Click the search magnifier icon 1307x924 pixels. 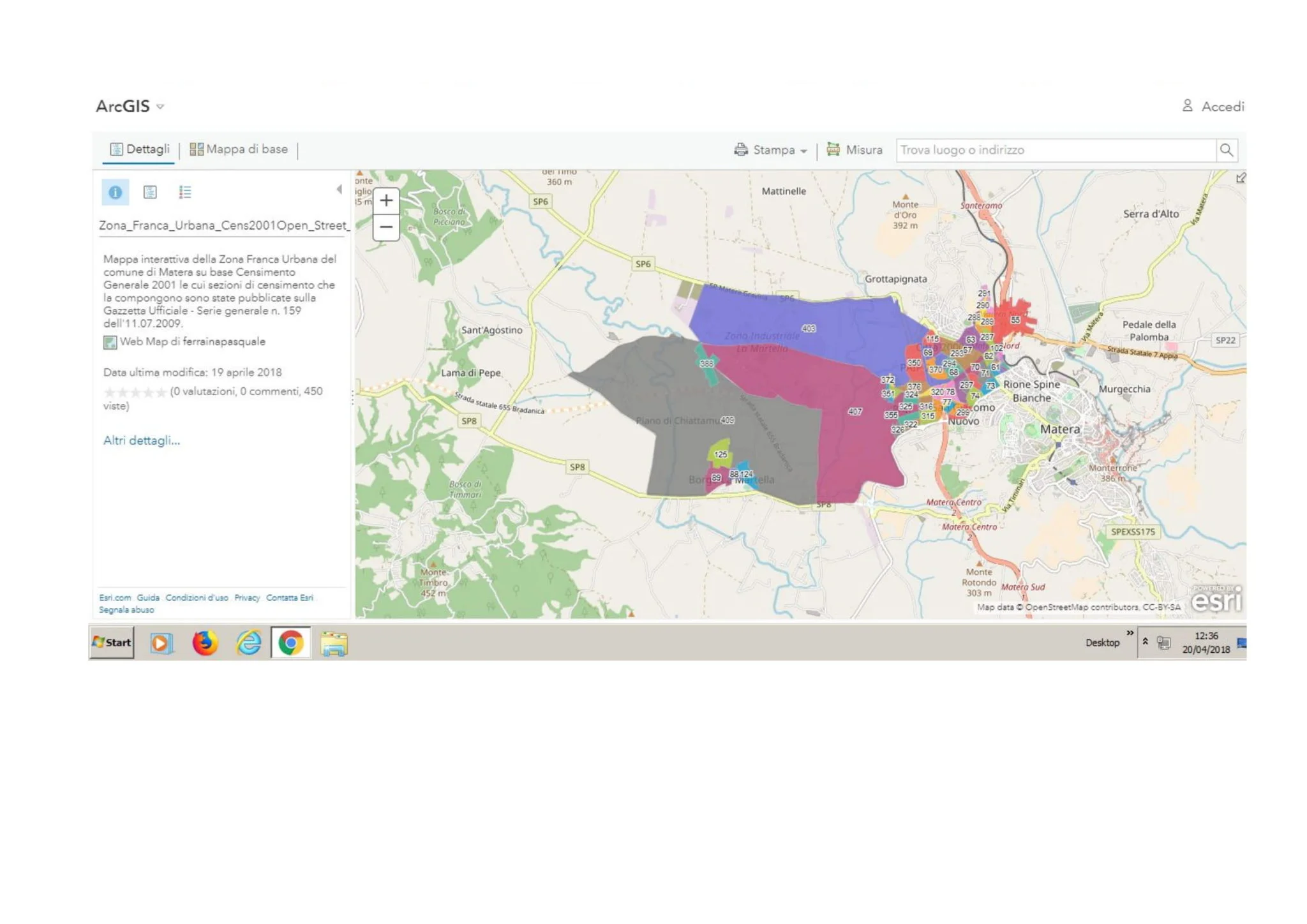(x=1226, y=150)
